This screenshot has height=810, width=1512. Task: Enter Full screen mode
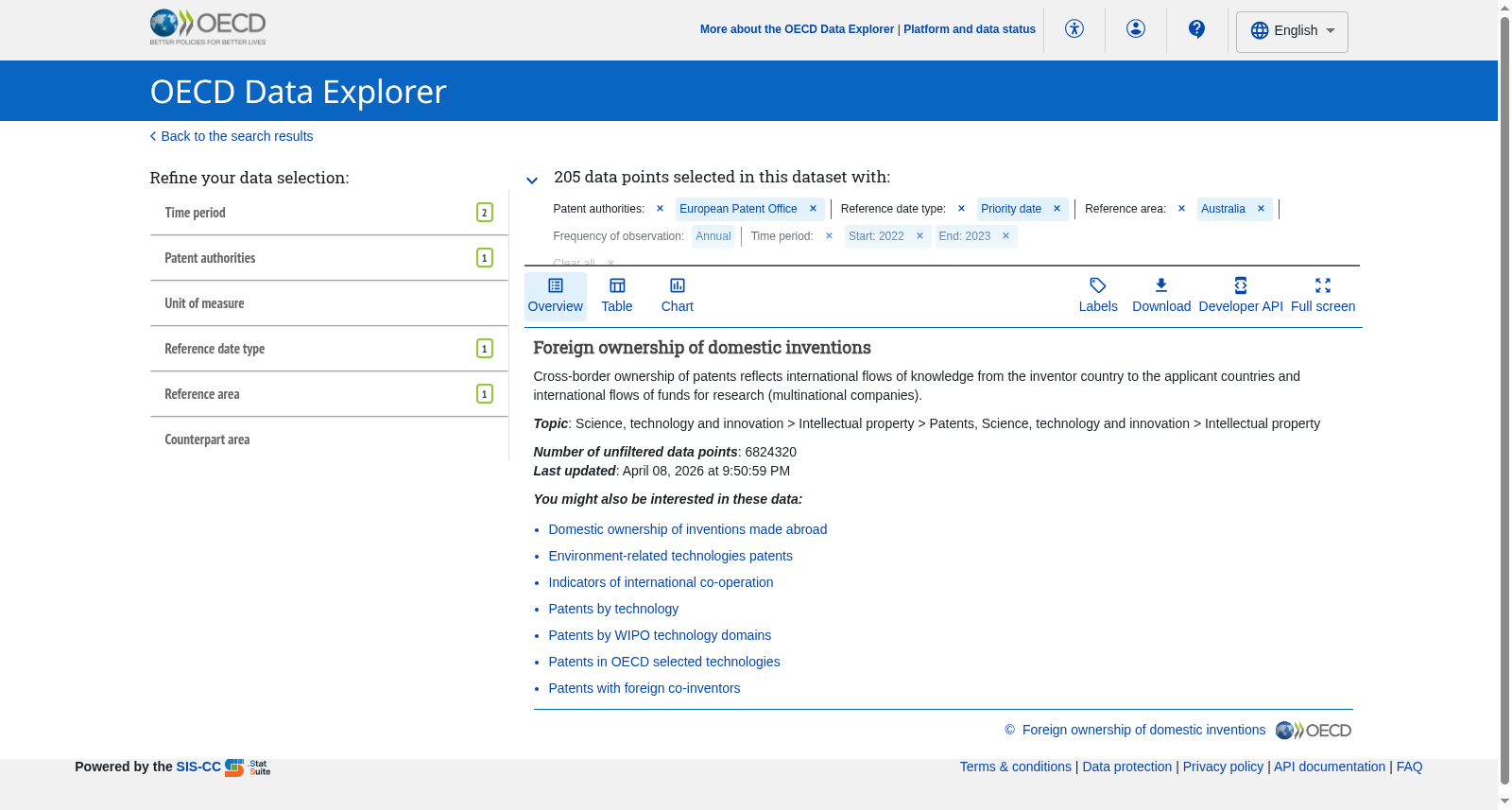[x=1323, y=296]
